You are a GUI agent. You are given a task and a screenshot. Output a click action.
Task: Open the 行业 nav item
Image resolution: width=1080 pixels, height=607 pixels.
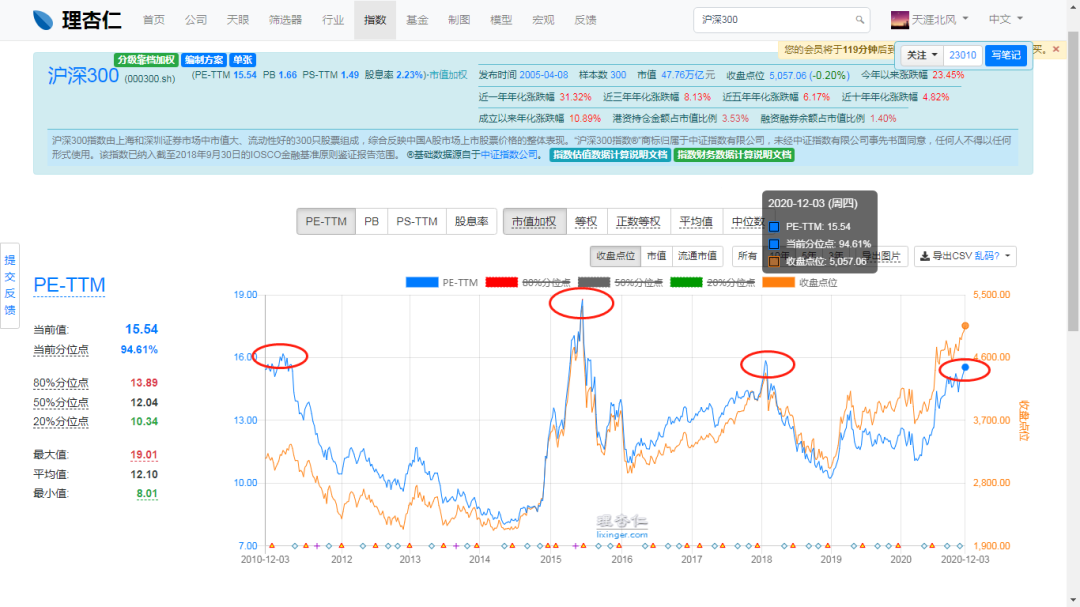point(333,20)
